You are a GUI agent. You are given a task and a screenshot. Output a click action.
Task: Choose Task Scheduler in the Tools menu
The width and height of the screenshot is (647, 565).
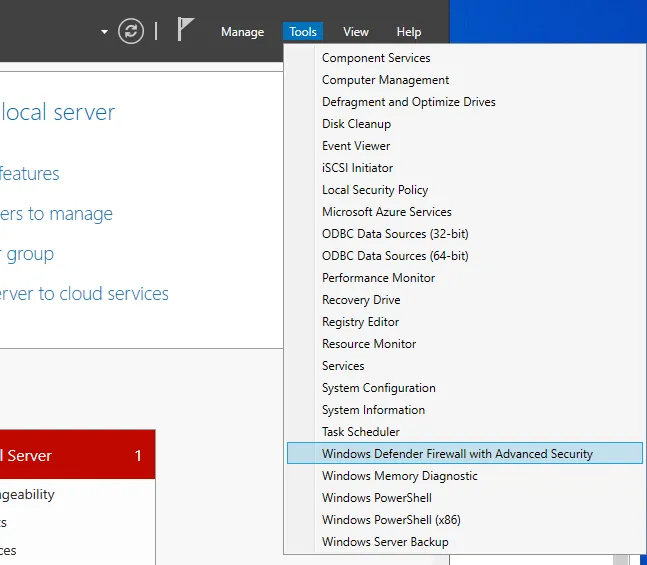point(360,432)
